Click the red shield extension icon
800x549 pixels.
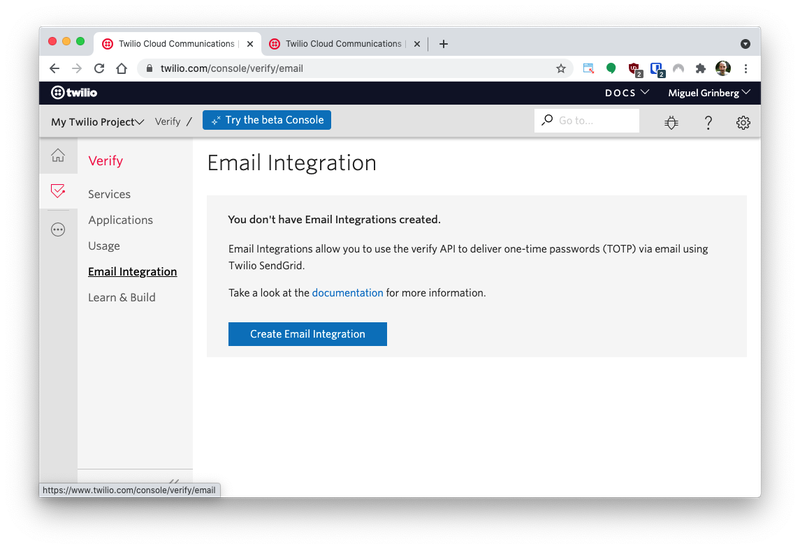coord(634,69)
